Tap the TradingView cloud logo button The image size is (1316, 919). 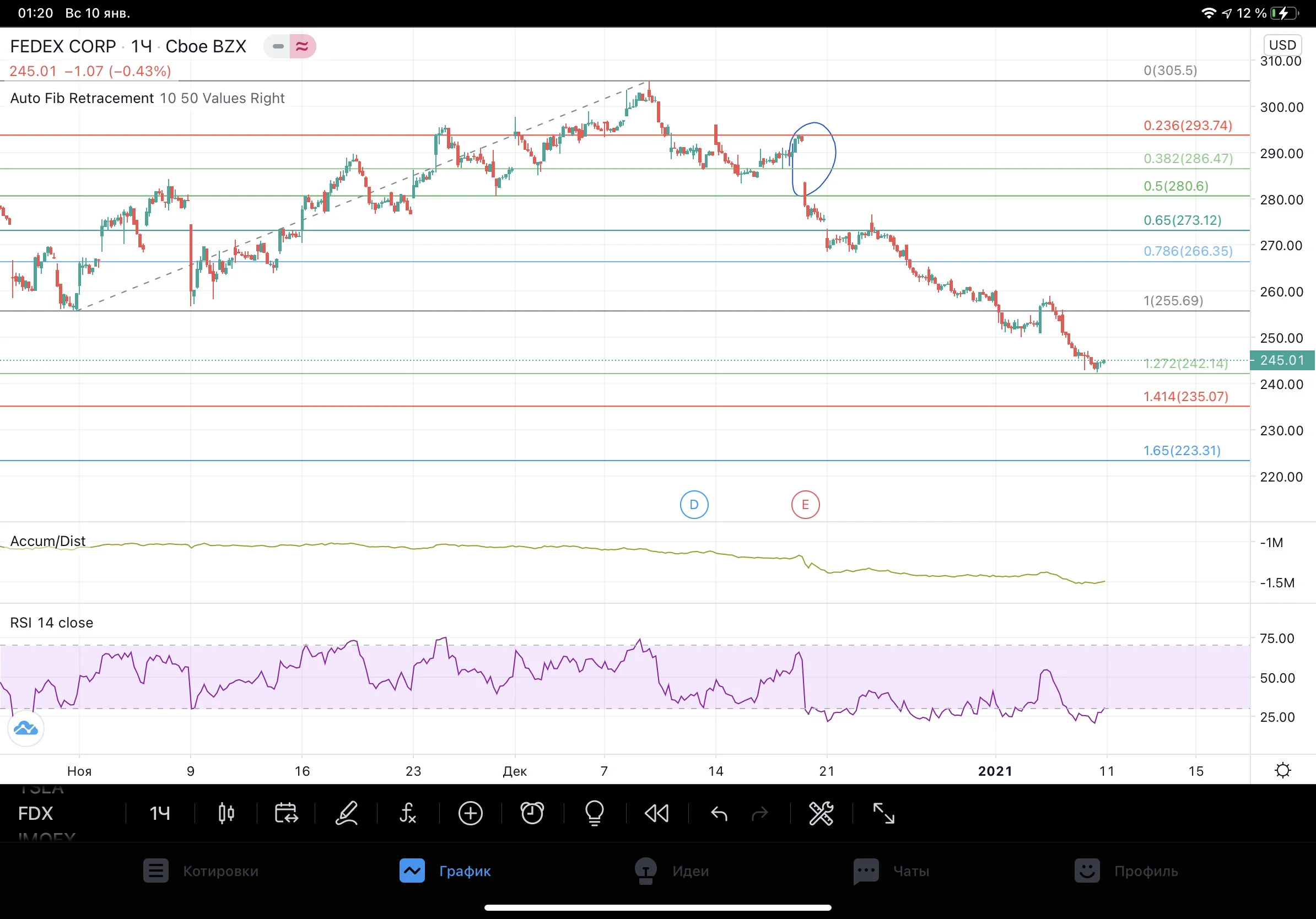[26, 728]
